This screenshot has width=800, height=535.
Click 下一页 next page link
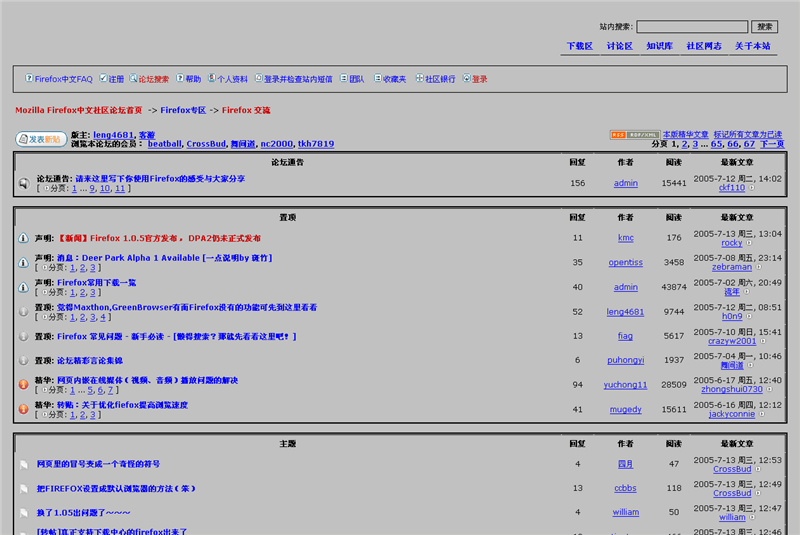click(x=772, y=144)
